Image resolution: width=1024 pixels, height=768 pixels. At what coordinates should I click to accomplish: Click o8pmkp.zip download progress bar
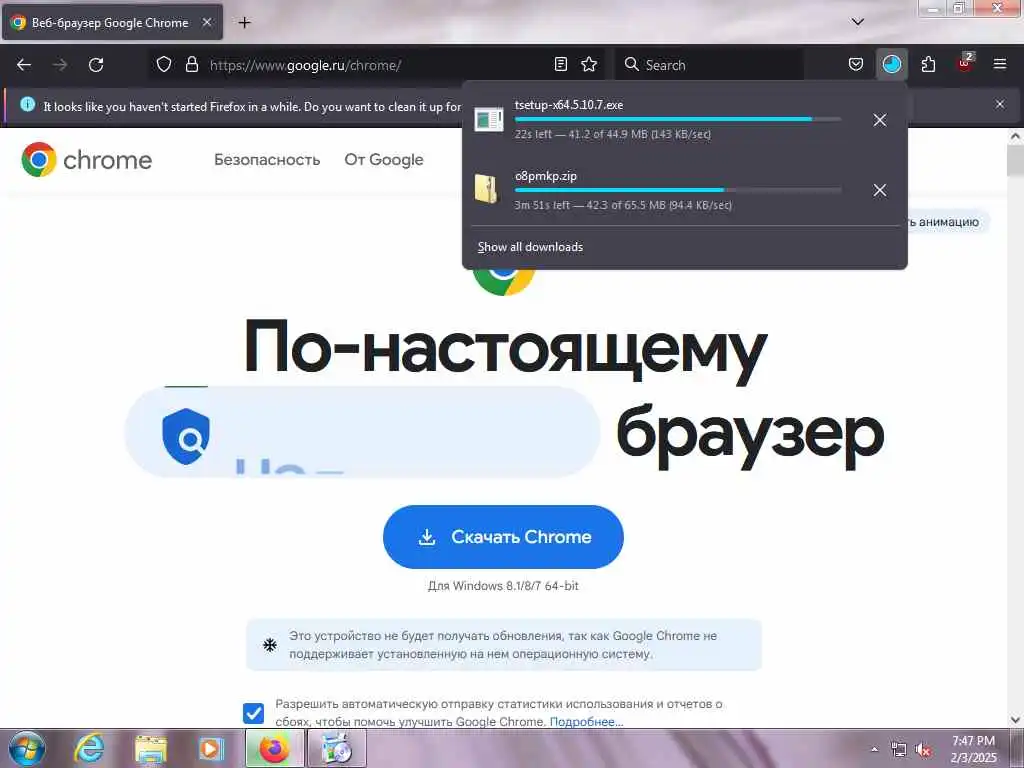coord(678,190)
